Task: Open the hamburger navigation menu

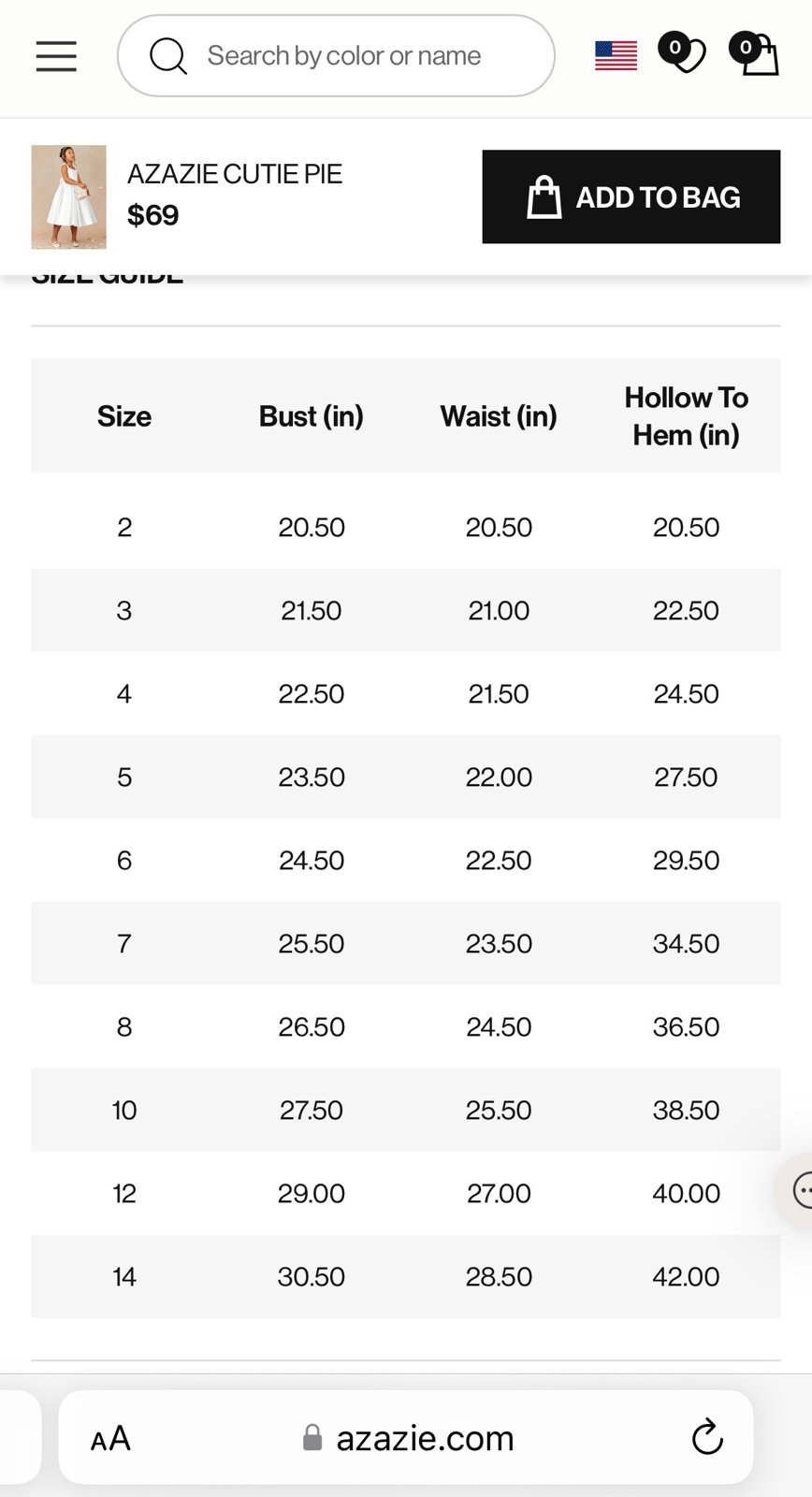Action: point(56,56)
